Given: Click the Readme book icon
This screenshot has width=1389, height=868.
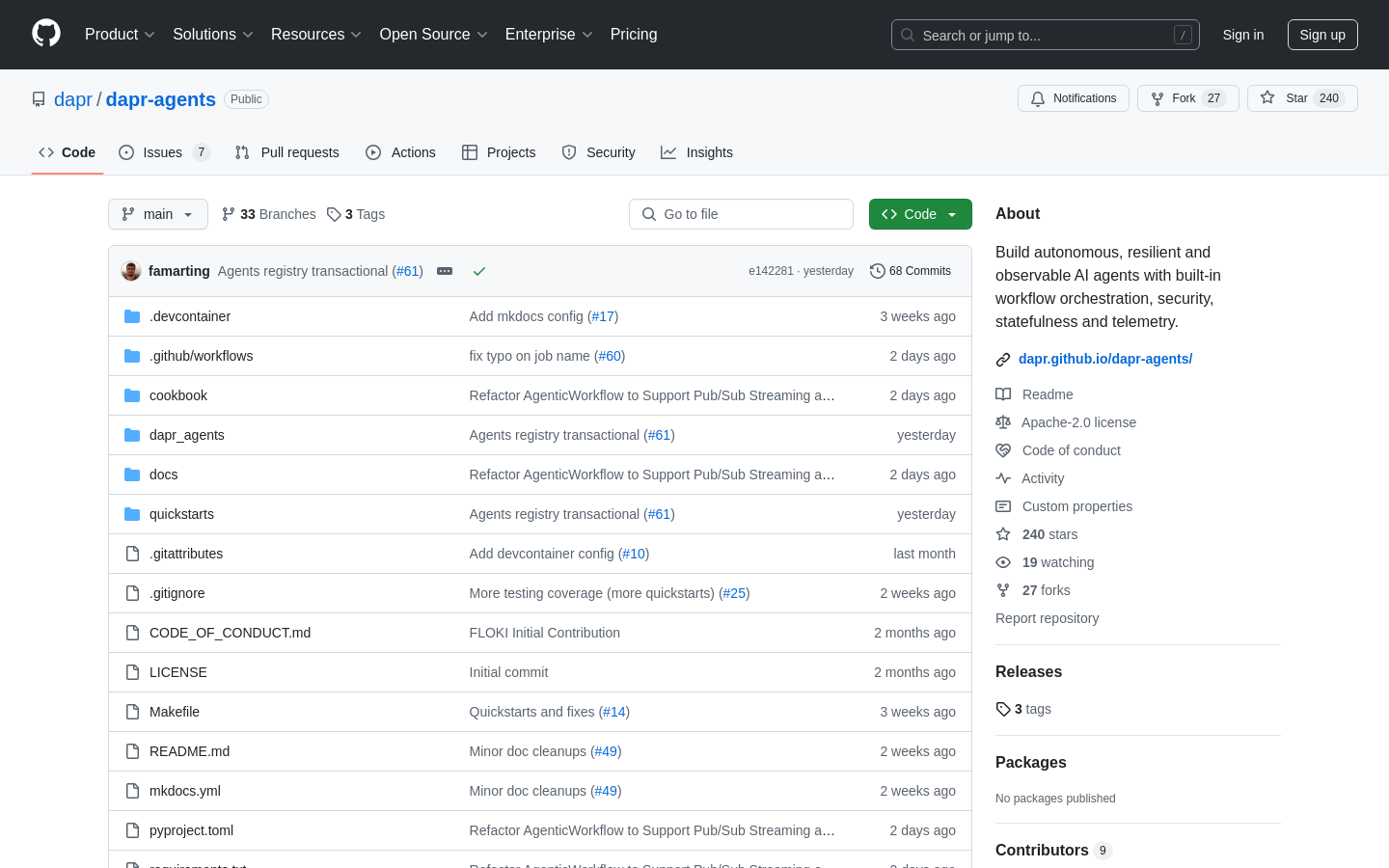Looking at the screenshot, I should 1003,394.
